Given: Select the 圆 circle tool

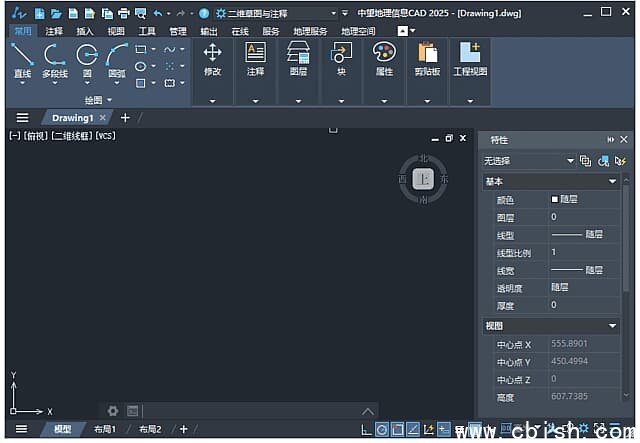Looking at the screenshot, I should point(87,60).
